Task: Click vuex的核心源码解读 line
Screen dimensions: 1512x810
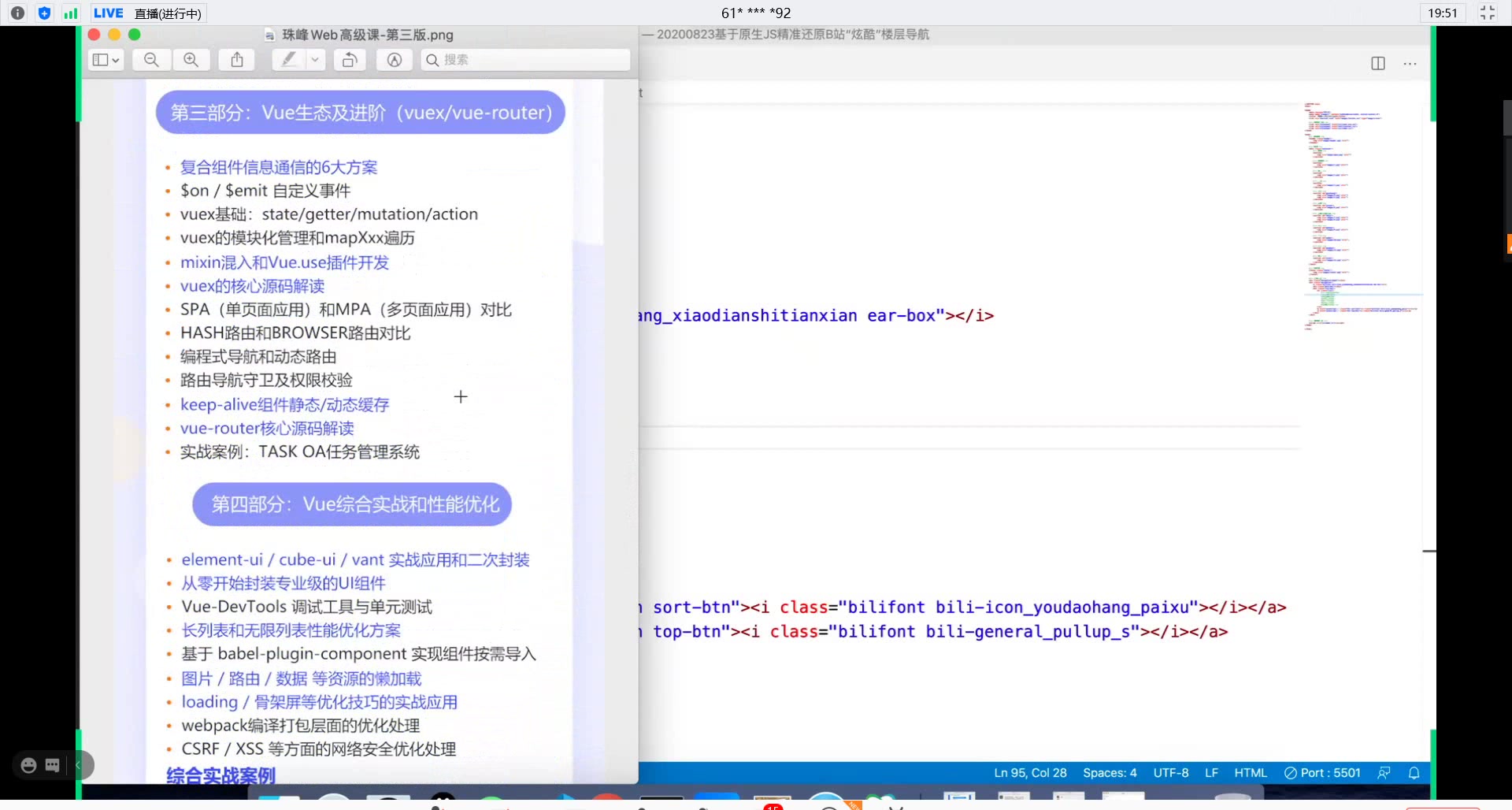Action: point(252,286)
